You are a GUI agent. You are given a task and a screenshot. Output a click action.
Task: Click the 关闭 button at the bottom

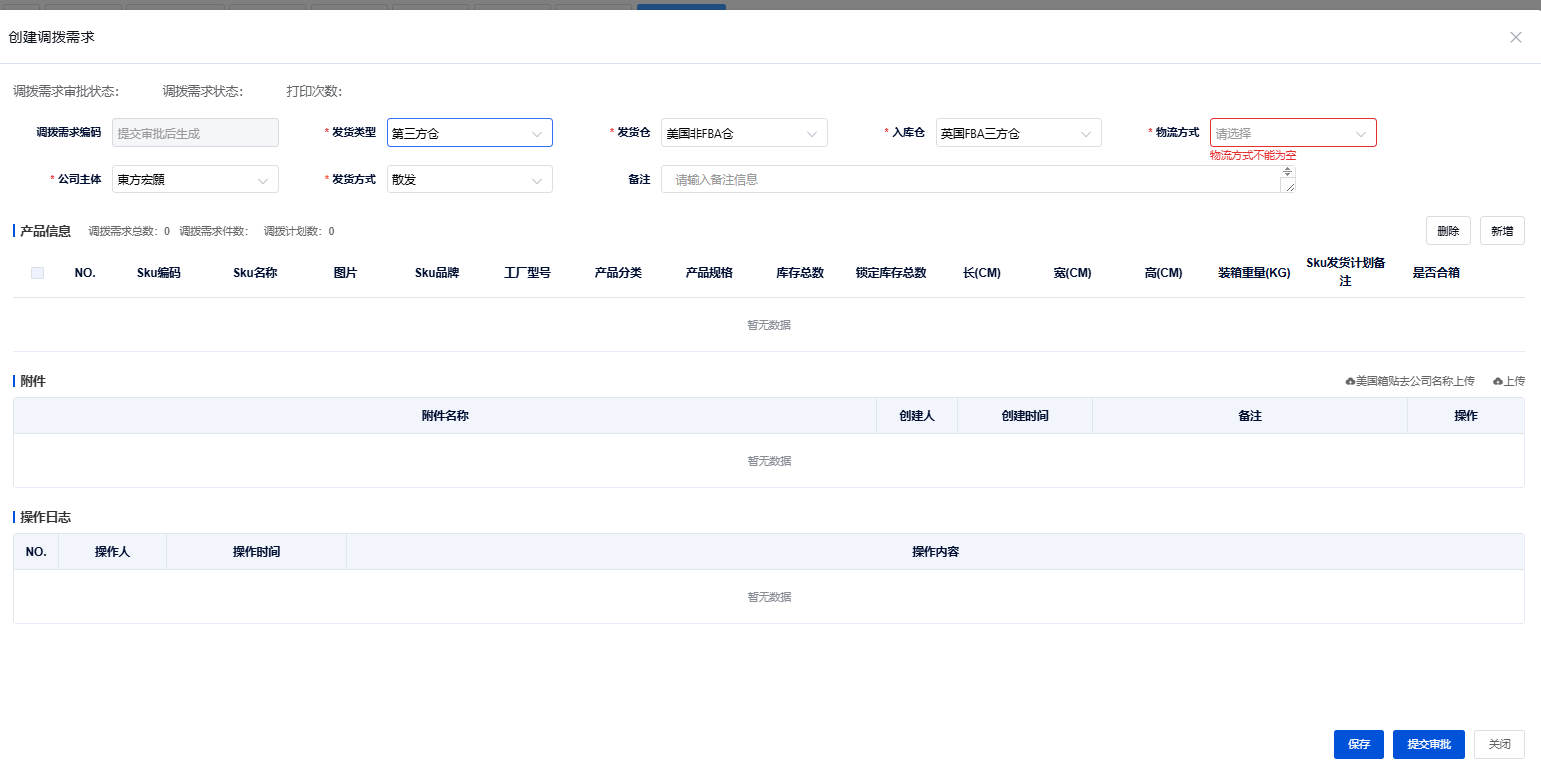pyautogui.click(x=1499, y=744)
